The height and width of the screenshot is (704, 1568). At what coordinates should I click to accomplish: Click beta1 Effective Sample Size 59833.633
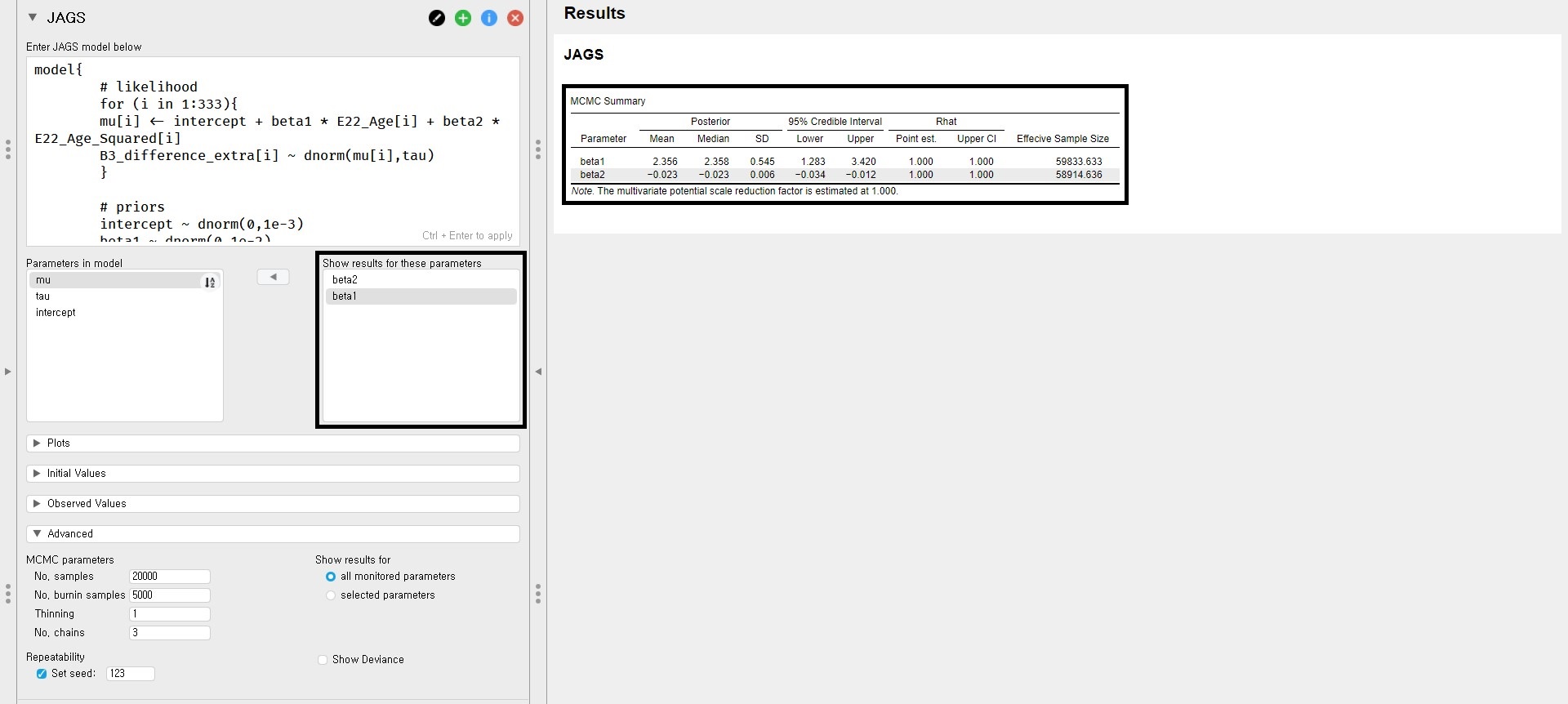click(x=1079, y=162)
